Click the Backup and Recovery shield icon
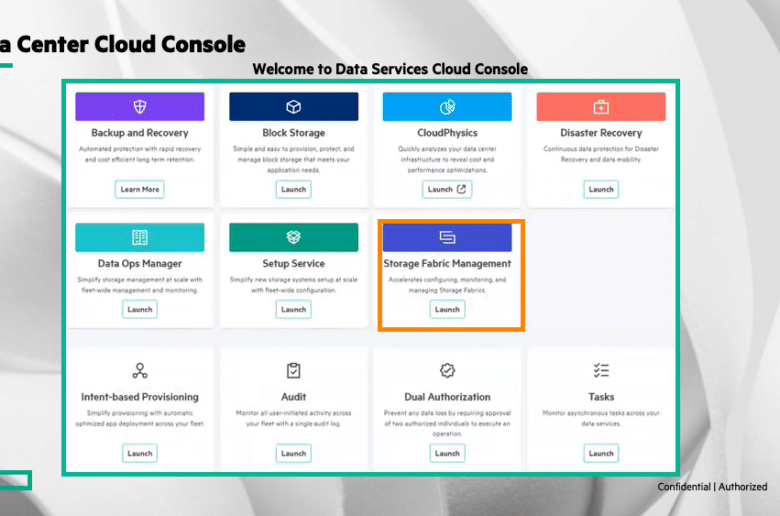This screenshot has width=780, height=516. tap(140, 106)
